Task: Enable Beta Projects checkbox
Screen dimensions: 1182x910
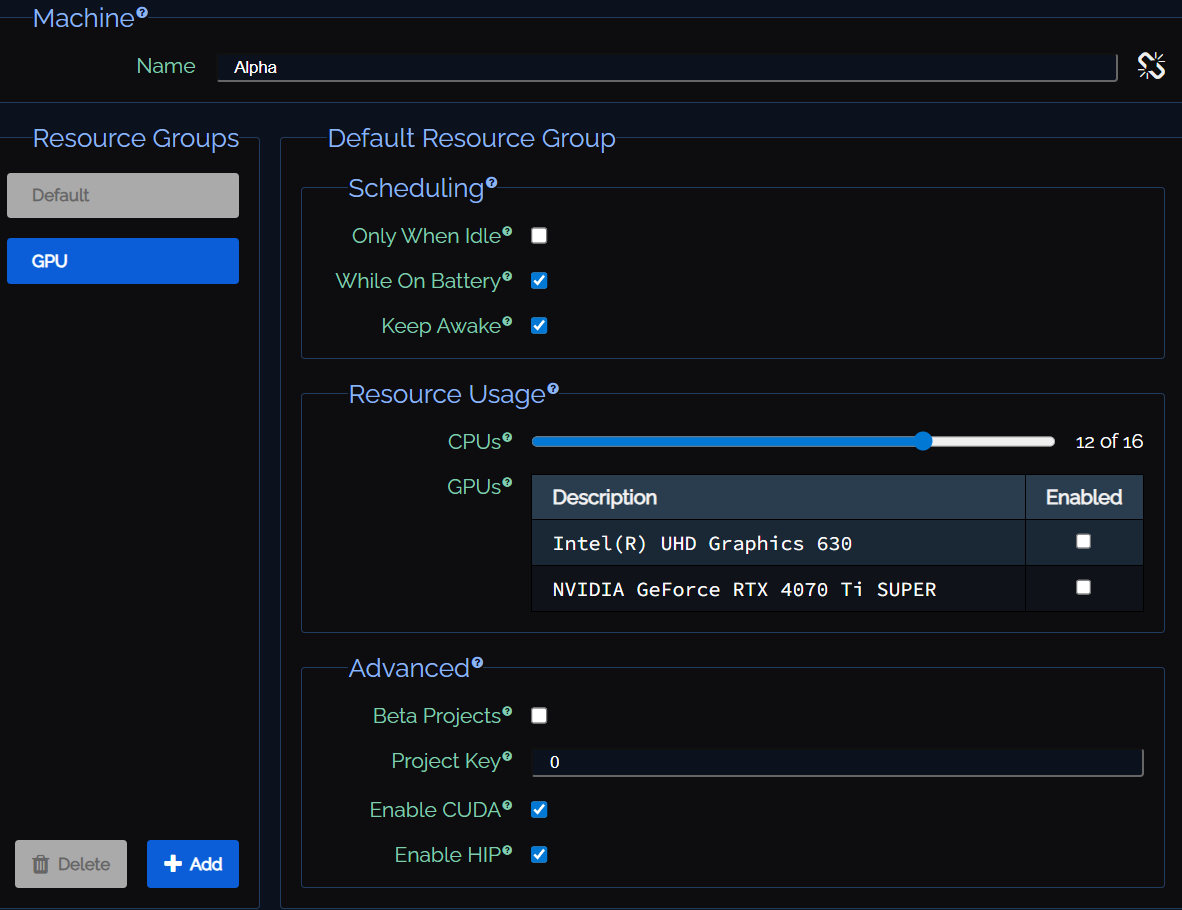Action: 539,715
